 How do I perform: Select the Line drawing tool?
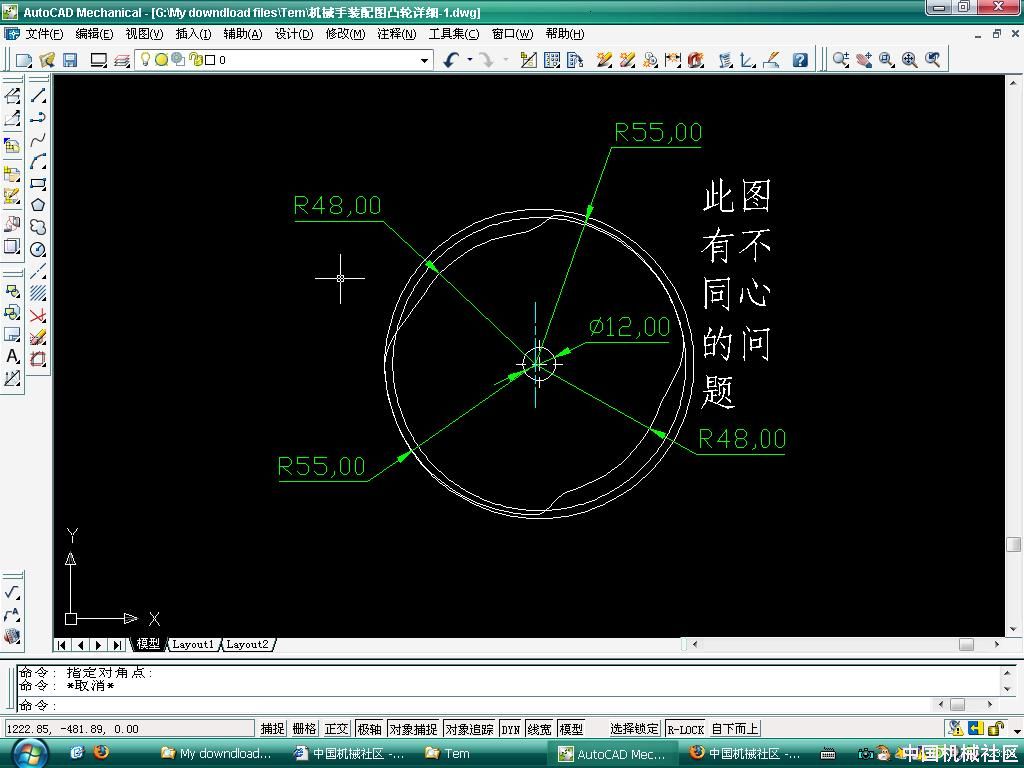coord(38,96)
